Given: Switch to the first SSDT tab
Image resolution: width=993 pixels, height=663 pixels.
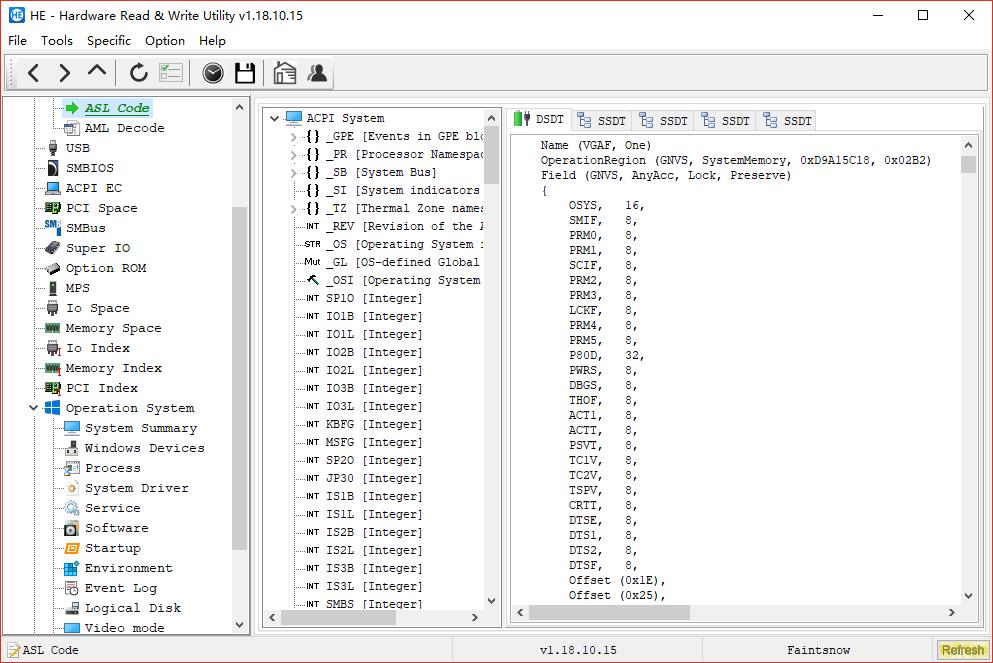Looking at the screenshot, I should (x=602, y=120).
